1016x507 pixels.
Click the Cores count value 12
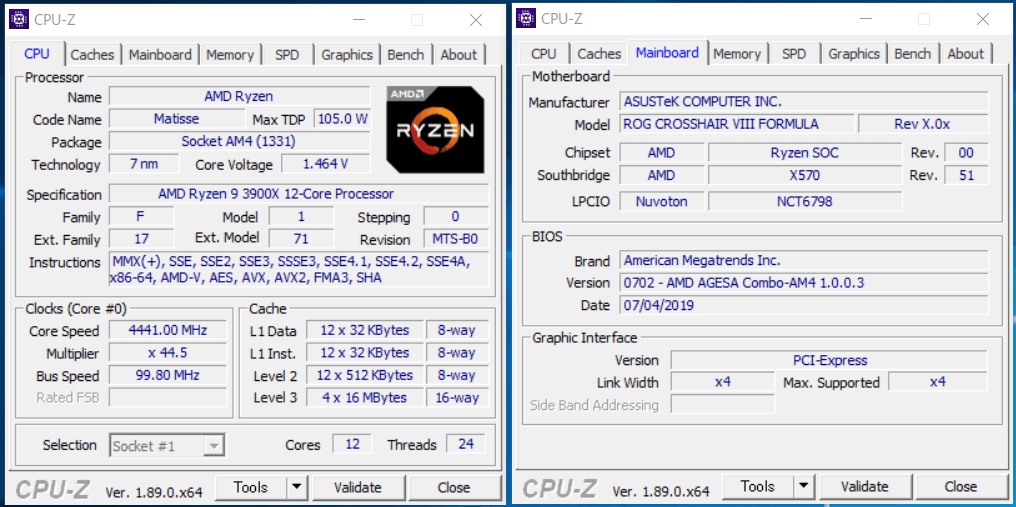click(352, 444)
